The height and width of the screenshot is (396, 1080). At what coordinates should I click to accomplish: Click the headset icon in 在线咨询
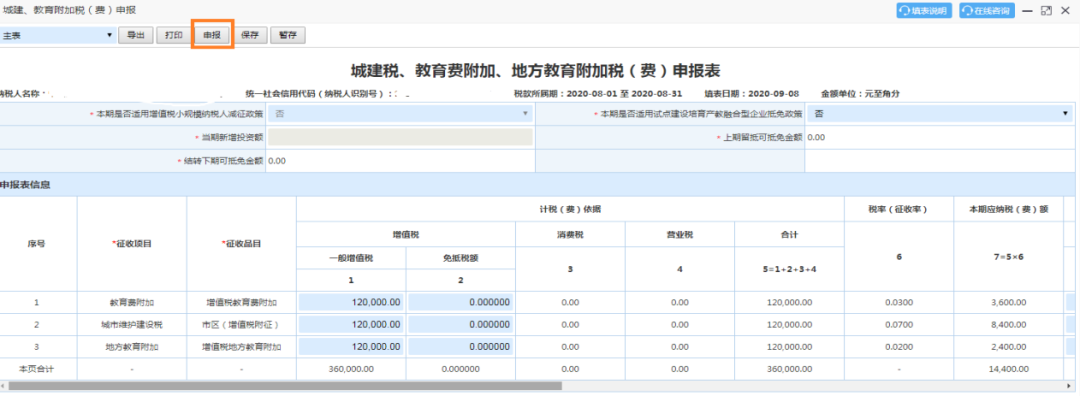tap(968, 10)
